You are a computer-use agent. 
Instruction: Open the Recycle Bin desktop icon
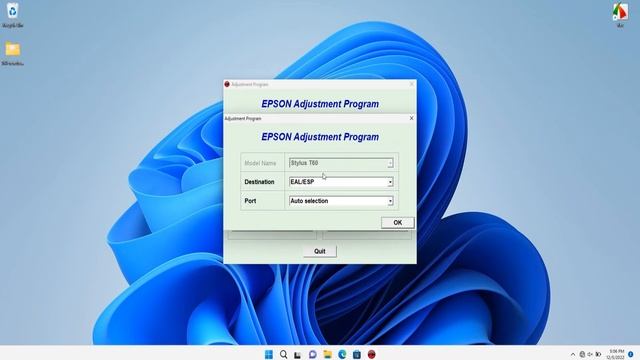click(x=12, y=15)
